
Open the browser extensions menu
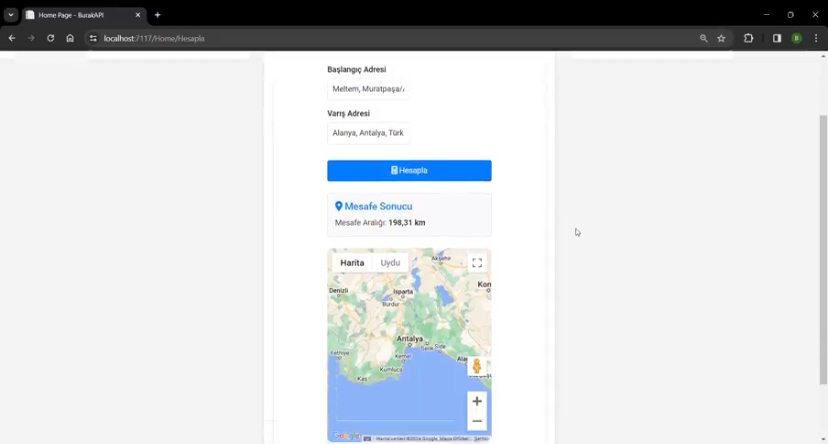(748, 38)
